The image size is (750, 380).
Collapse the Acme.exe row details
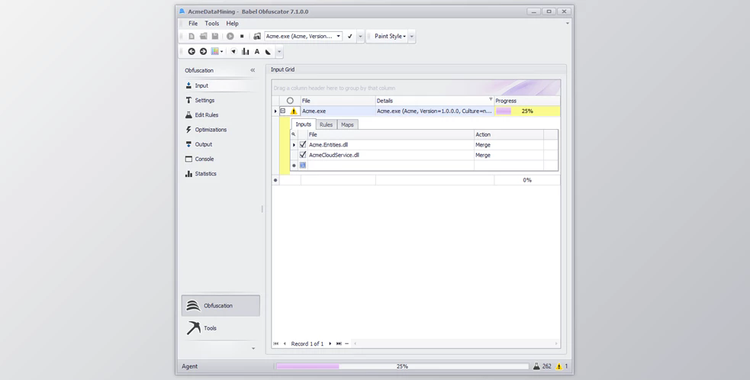[x=283, y=111]
